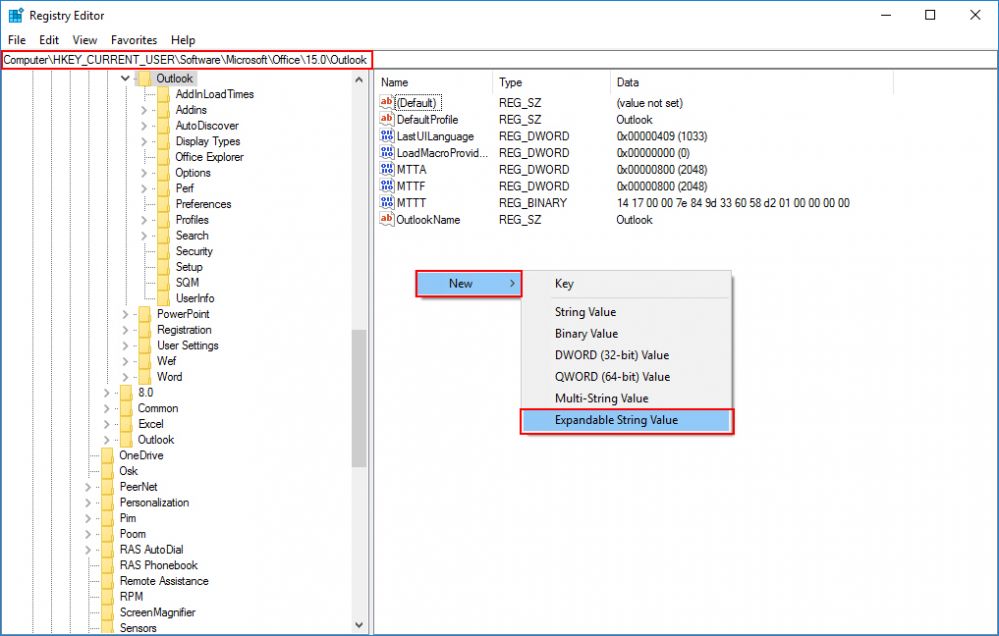Collapse the selected Outlook key in tree

(125, 78)
